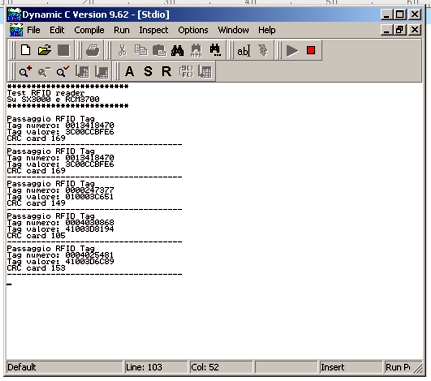
Task: Stop the program with the red square
Action: 311,50
